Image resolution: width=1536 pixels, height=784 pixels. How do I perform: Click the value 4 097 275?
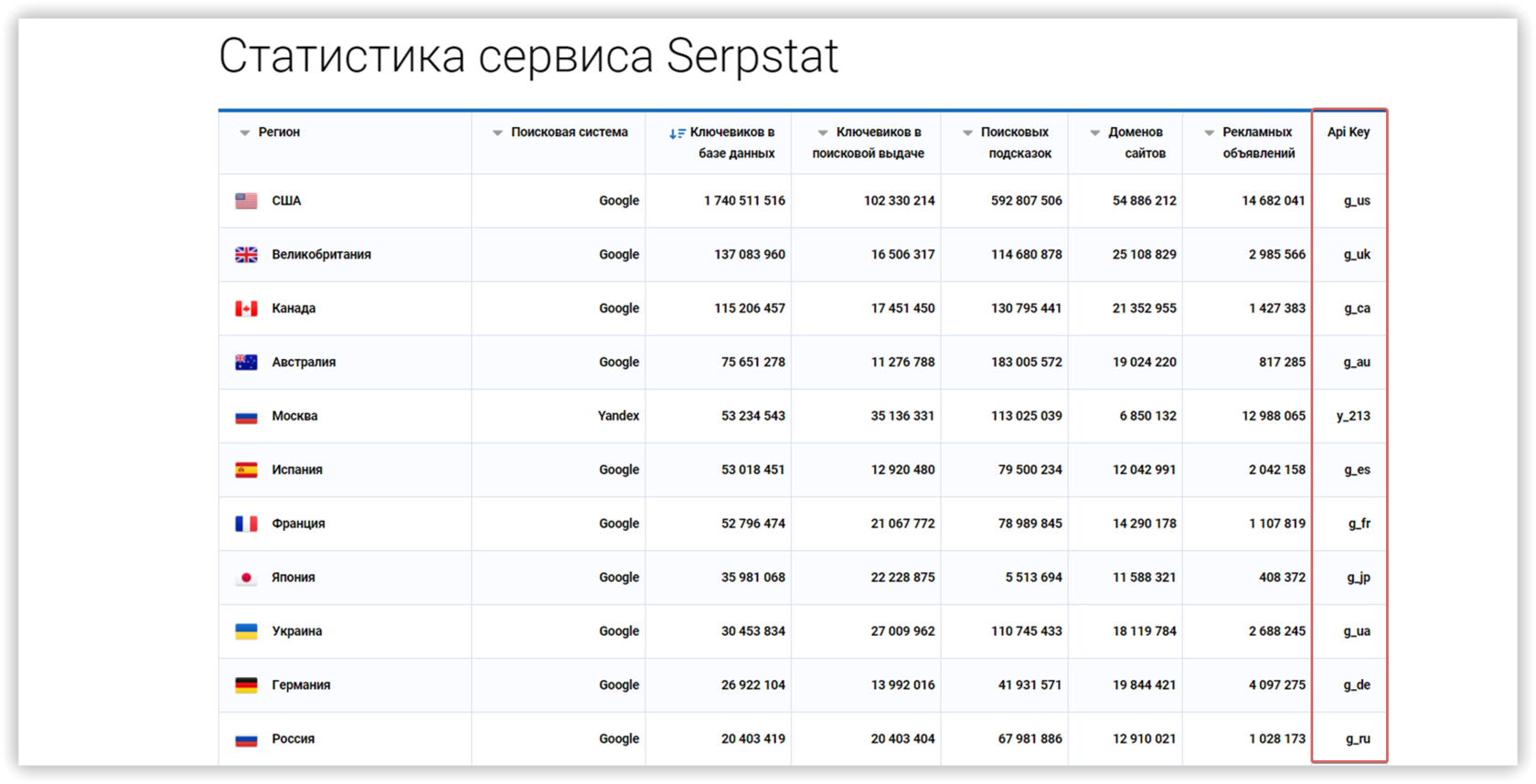(1277, 685)
